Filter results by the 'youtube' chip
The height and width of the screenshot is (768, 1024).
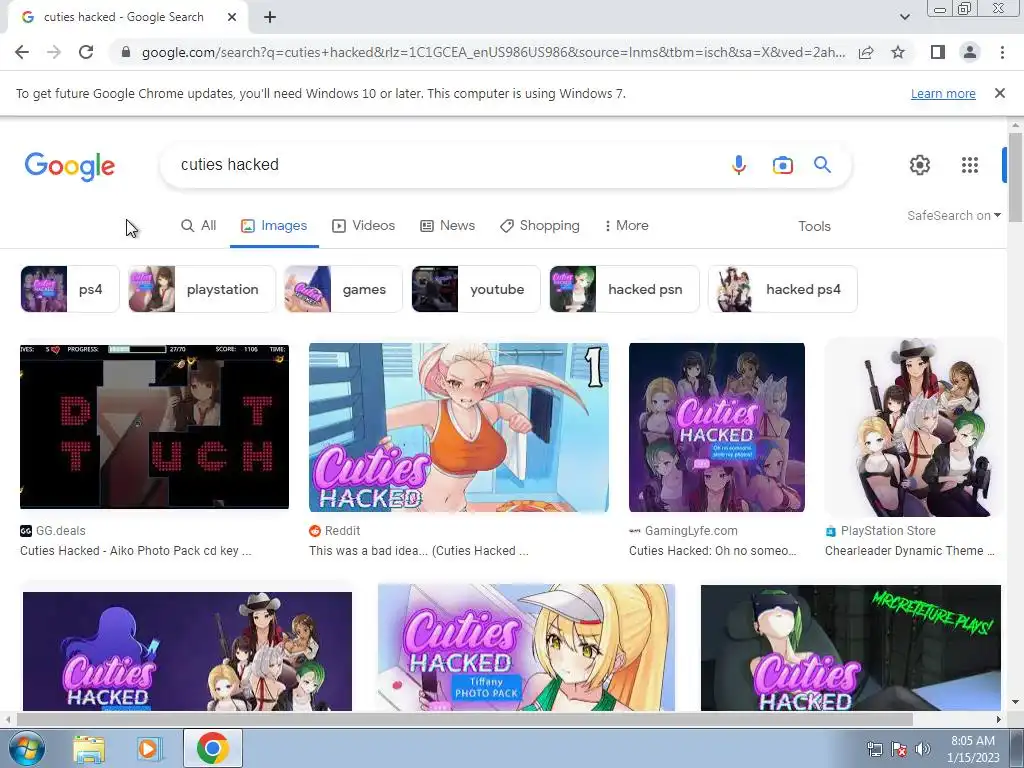click(x=476, y=289)
